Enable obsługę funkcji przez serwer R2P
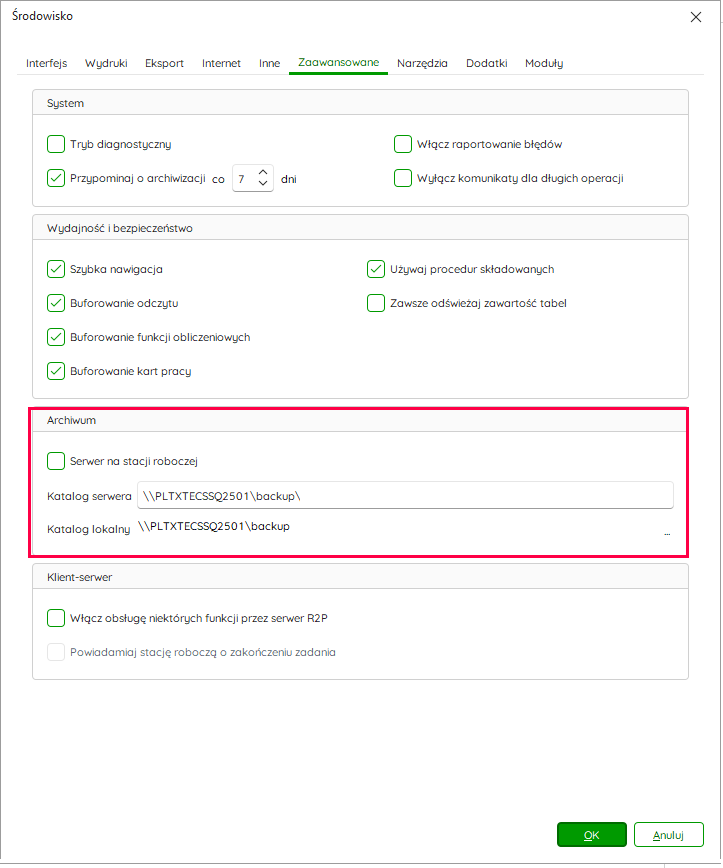The width and height of the screenshot is (723, 868). 56,618
